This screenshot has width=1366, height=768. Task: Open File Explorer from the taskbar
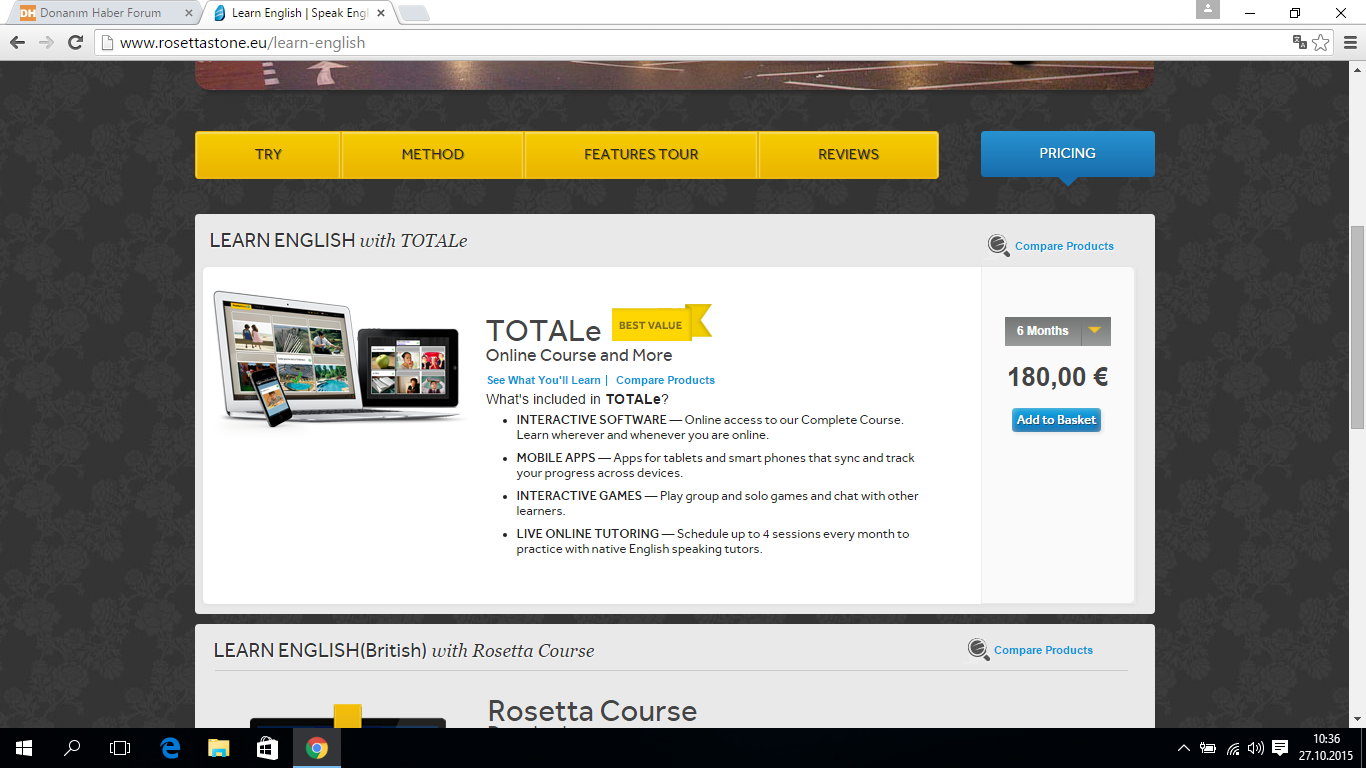pos(218,748)
